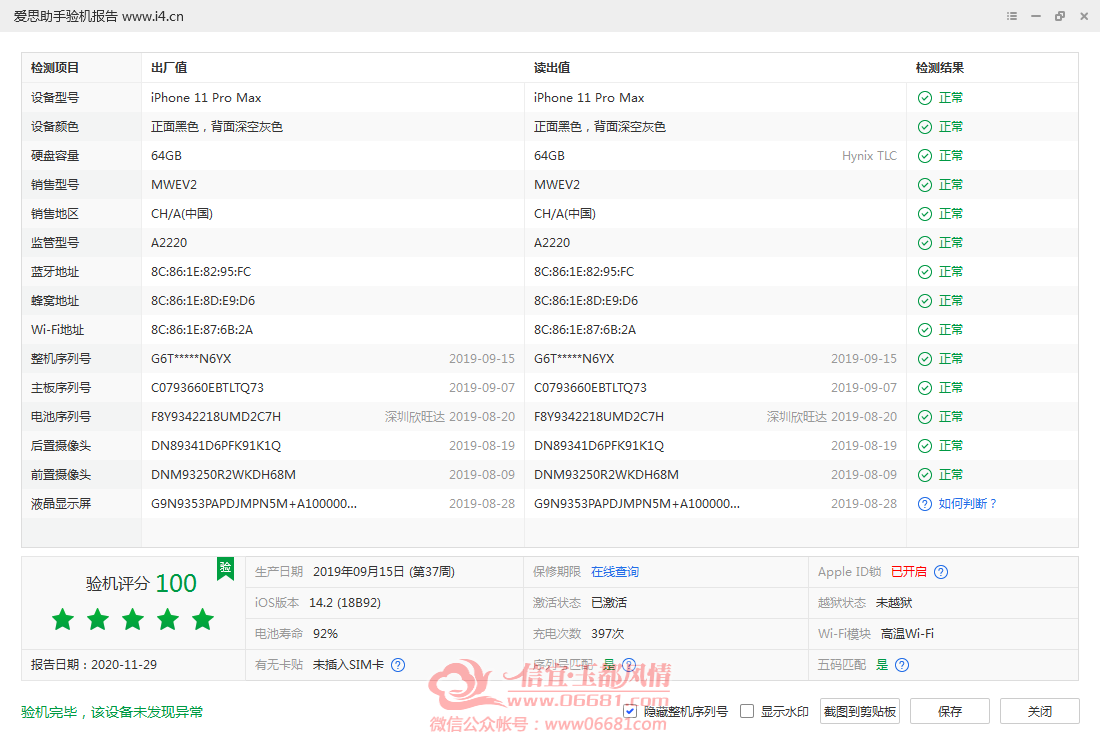
Task: Click the question icon beside 如何判断
Action: coord(925,504)
